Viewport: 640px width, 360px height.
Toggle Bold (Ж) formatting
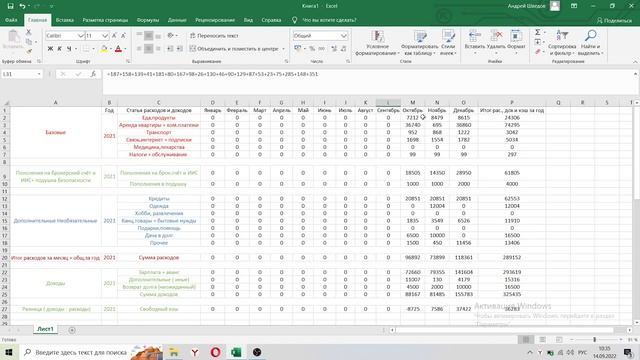point(50,49)
